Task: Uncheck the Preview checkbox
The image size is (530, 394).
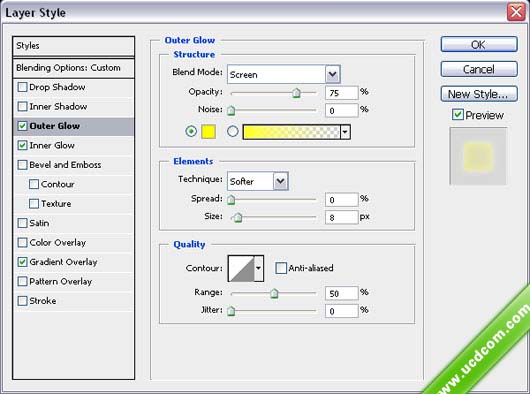Action: coord(457,115)
